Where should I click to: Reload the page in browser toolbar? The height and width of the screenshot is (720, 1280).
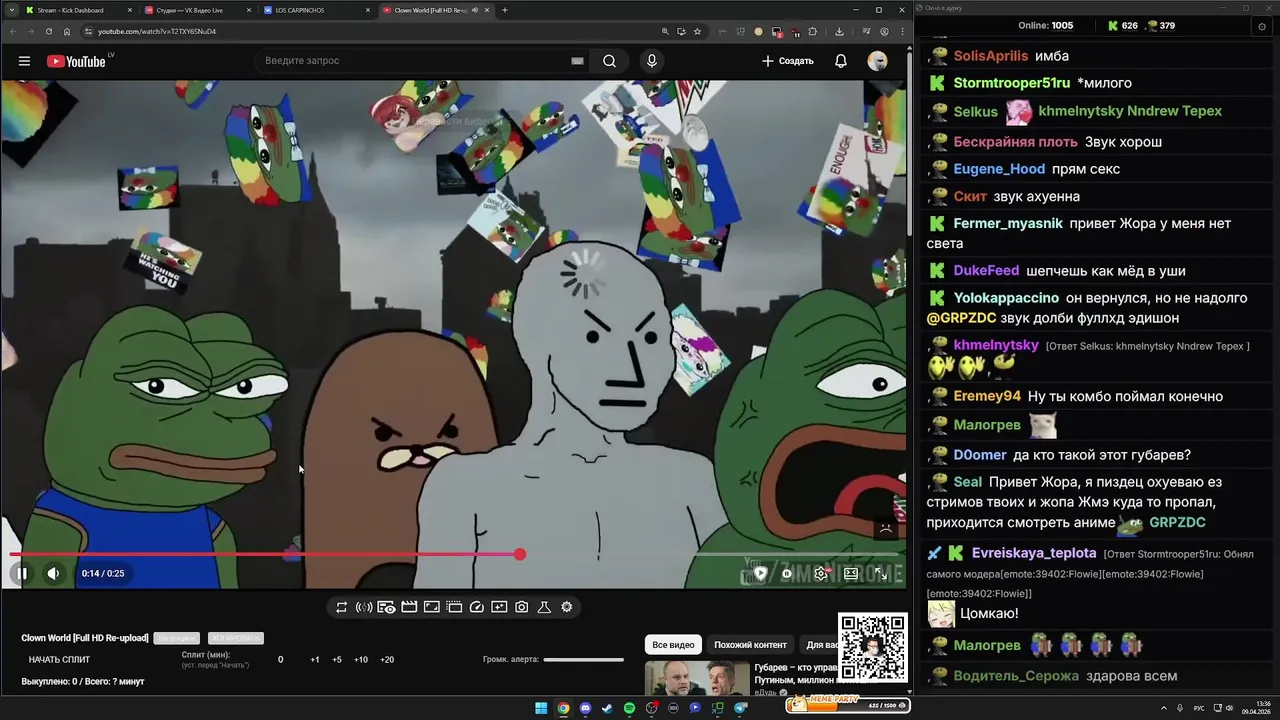click(48, 31)
